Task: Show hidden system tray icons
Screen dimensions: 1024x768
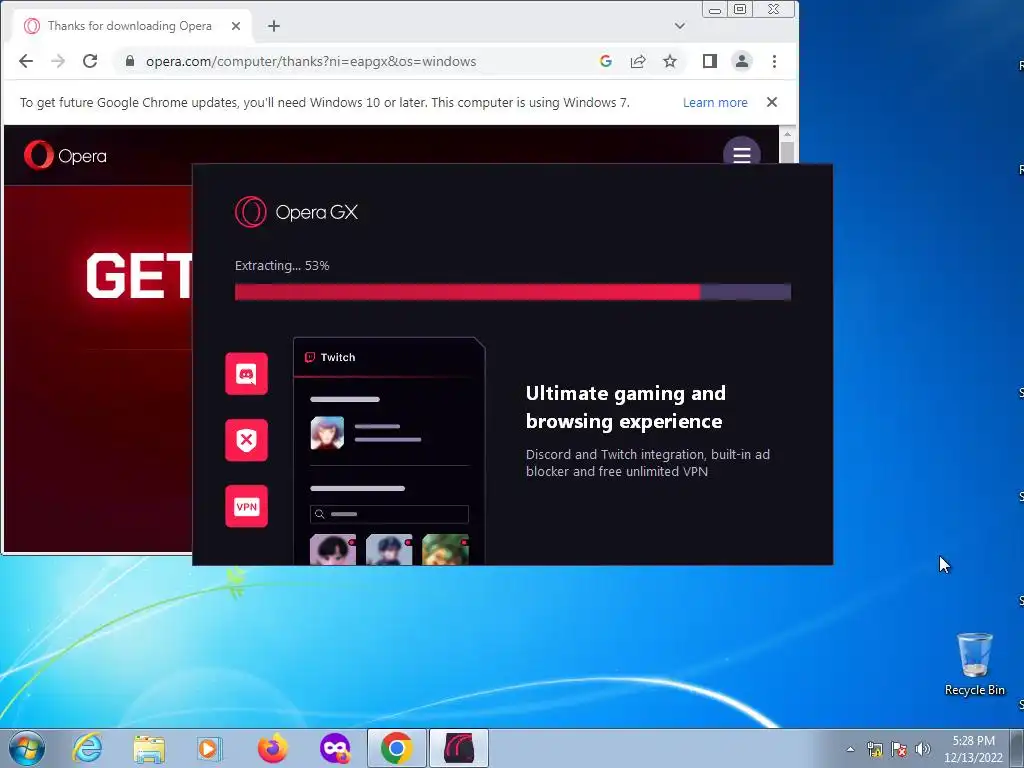Action: (850, 749)
